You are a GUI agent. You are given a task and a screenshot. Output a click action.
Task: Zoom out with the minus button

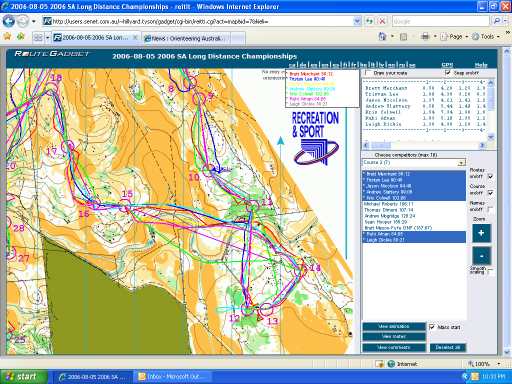tap(481, 256)
